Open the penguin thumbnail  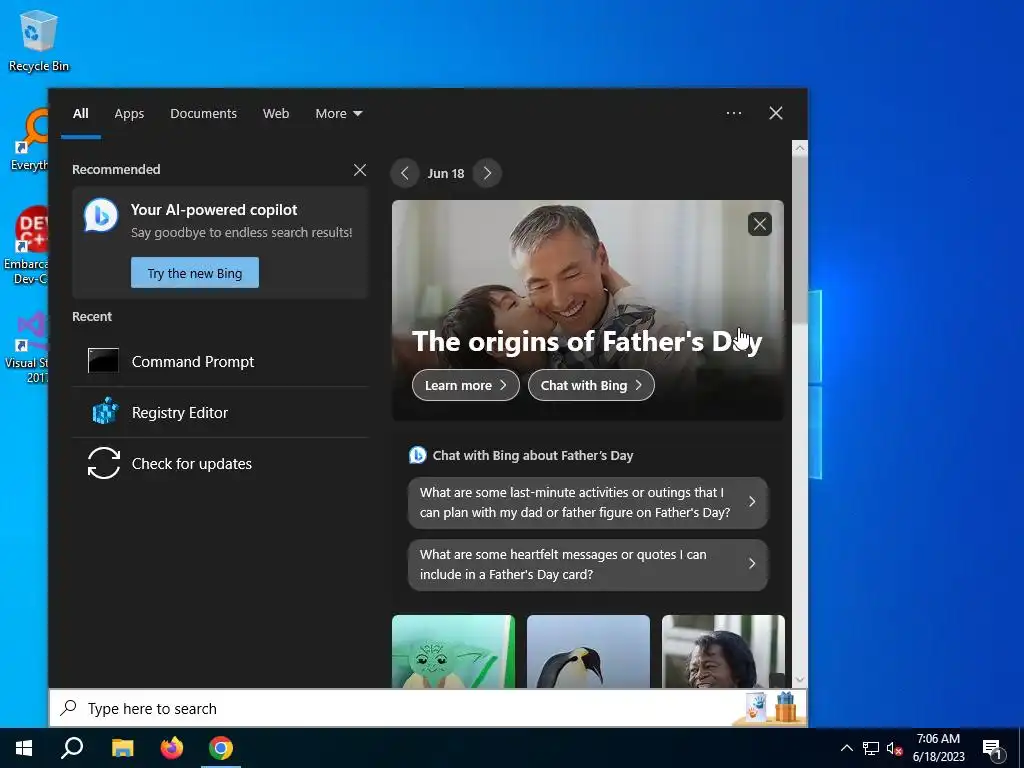pos(588,651)
